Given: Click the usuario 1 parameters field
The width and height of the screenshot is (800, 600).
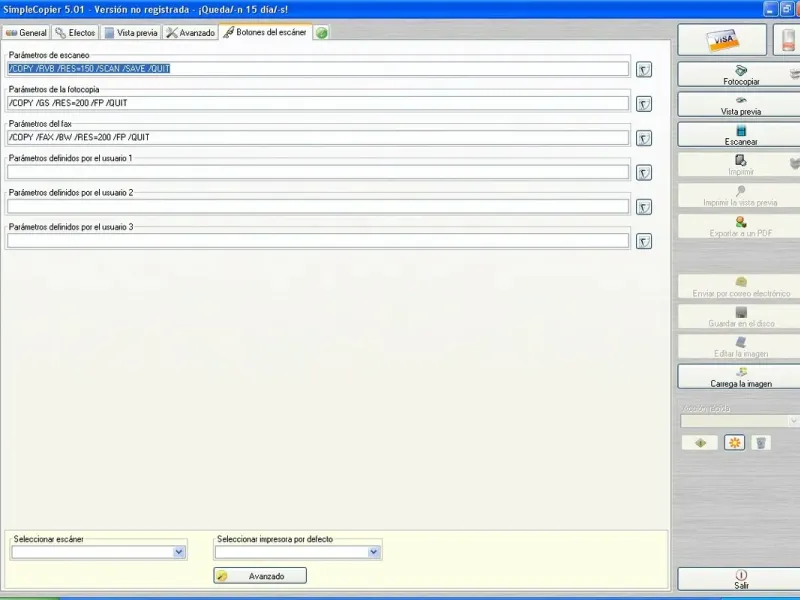Looking at the screenshot, I should (318, 172).
